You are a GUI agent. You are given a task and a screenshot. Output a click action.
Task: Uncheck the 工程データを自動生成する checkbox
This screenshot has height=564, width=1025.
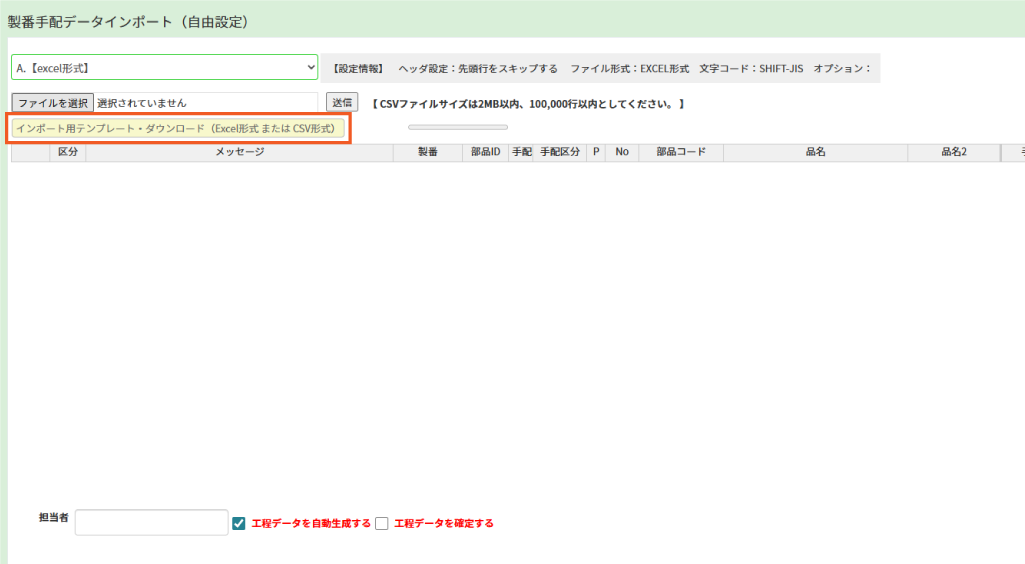click(x=239, y=523)
